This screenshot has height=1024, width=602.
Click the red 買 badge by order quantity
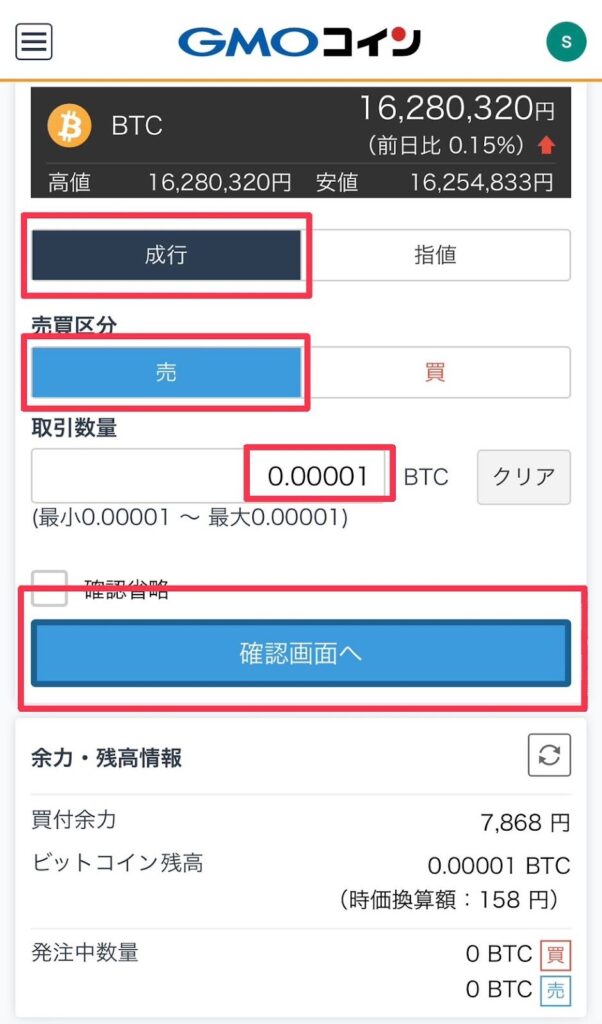click(555, 954)
